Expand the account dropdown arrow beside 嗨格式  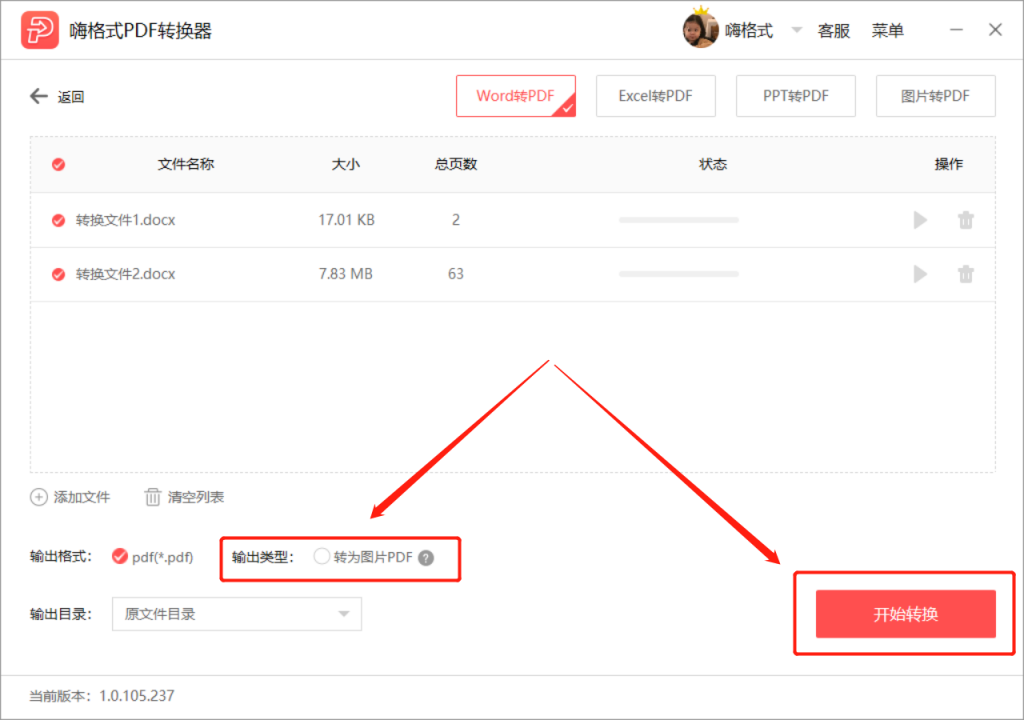coord(797,30)
